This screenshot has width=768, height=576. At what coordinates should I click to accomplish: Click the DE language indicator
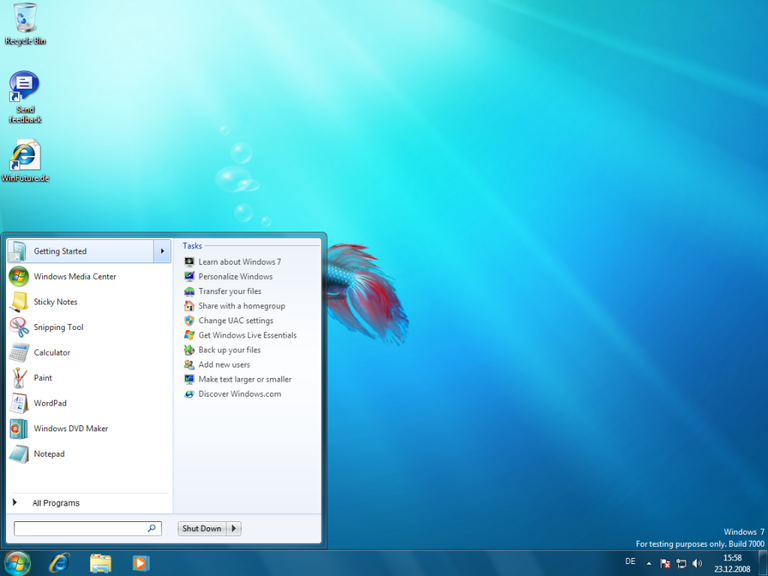point(630,561)
